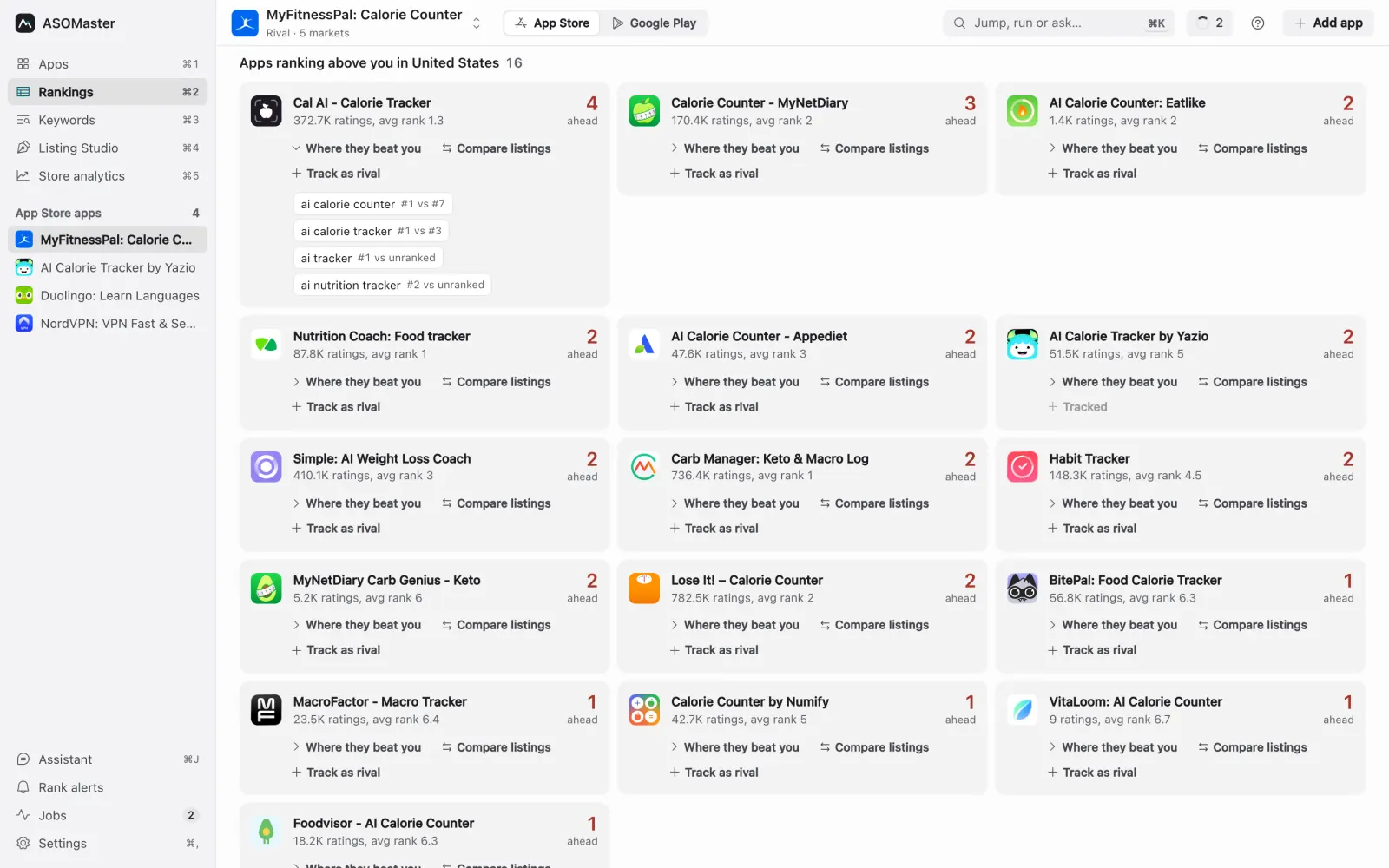Compare listings with Appediet
Screen dimensions: 1389x868
coord(874,382)
